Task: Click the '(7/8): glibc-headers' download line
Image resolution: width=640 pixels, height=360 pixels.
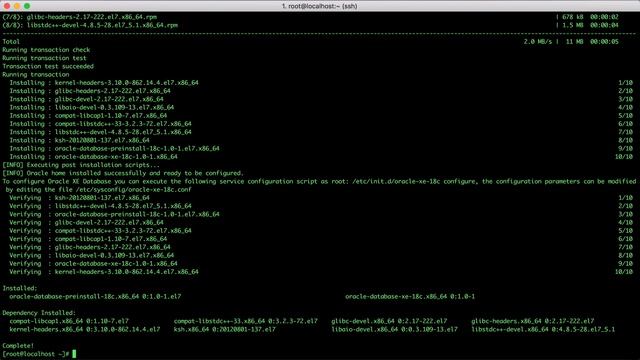Action: (80, 17)
